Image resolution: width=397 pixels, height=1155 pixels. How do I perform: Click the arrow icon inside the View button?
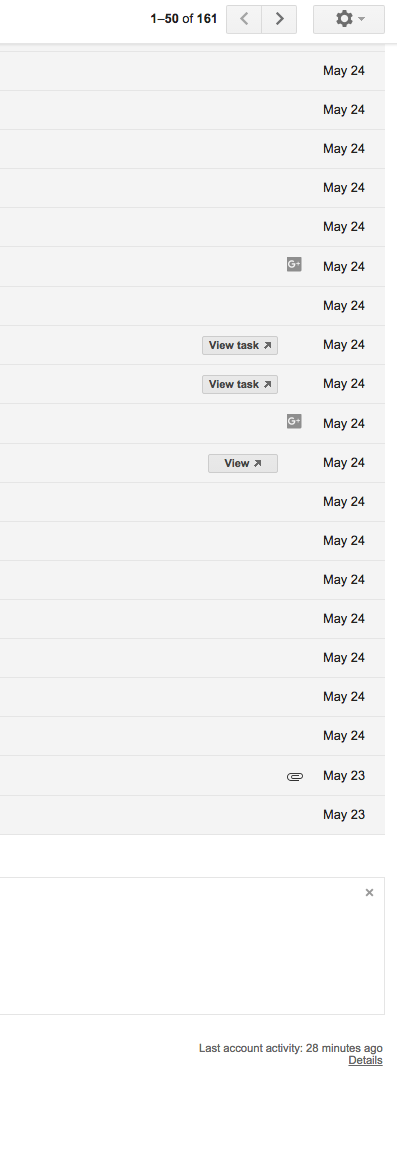coord(258,463)
